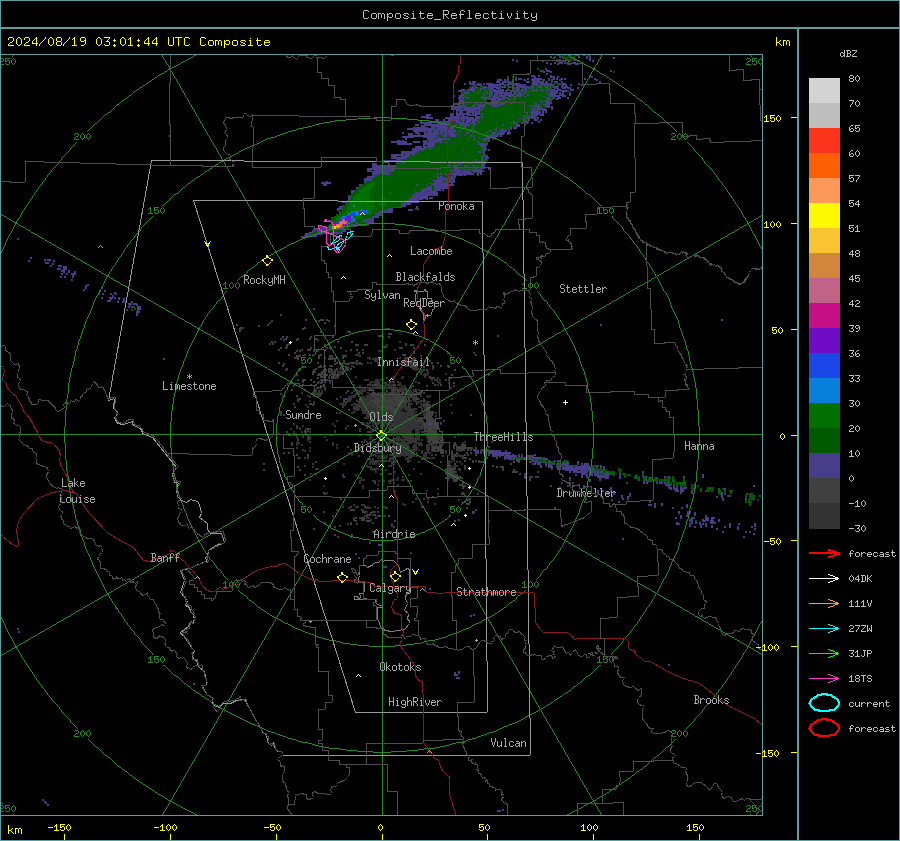900x841 pixels.
Task: Click yellow diamond marker beside RockyMH
Action: coord(267,261)
